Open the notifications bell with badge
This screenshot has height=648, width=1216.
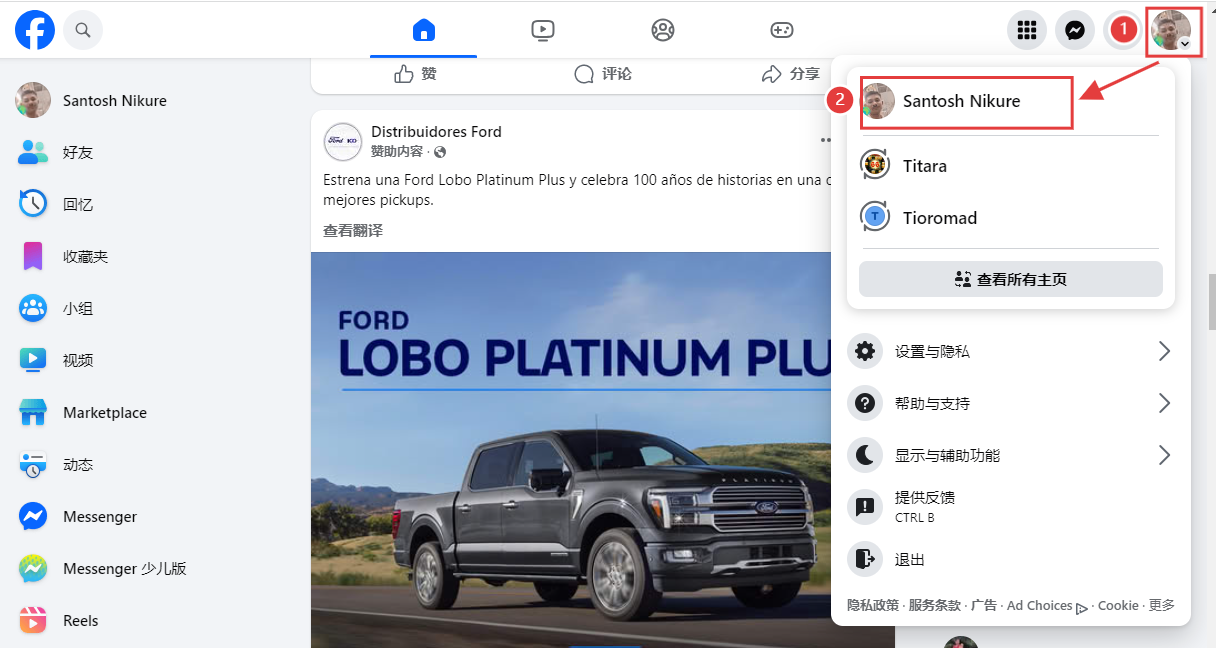pyautogui.click(x=1122, y=30)
